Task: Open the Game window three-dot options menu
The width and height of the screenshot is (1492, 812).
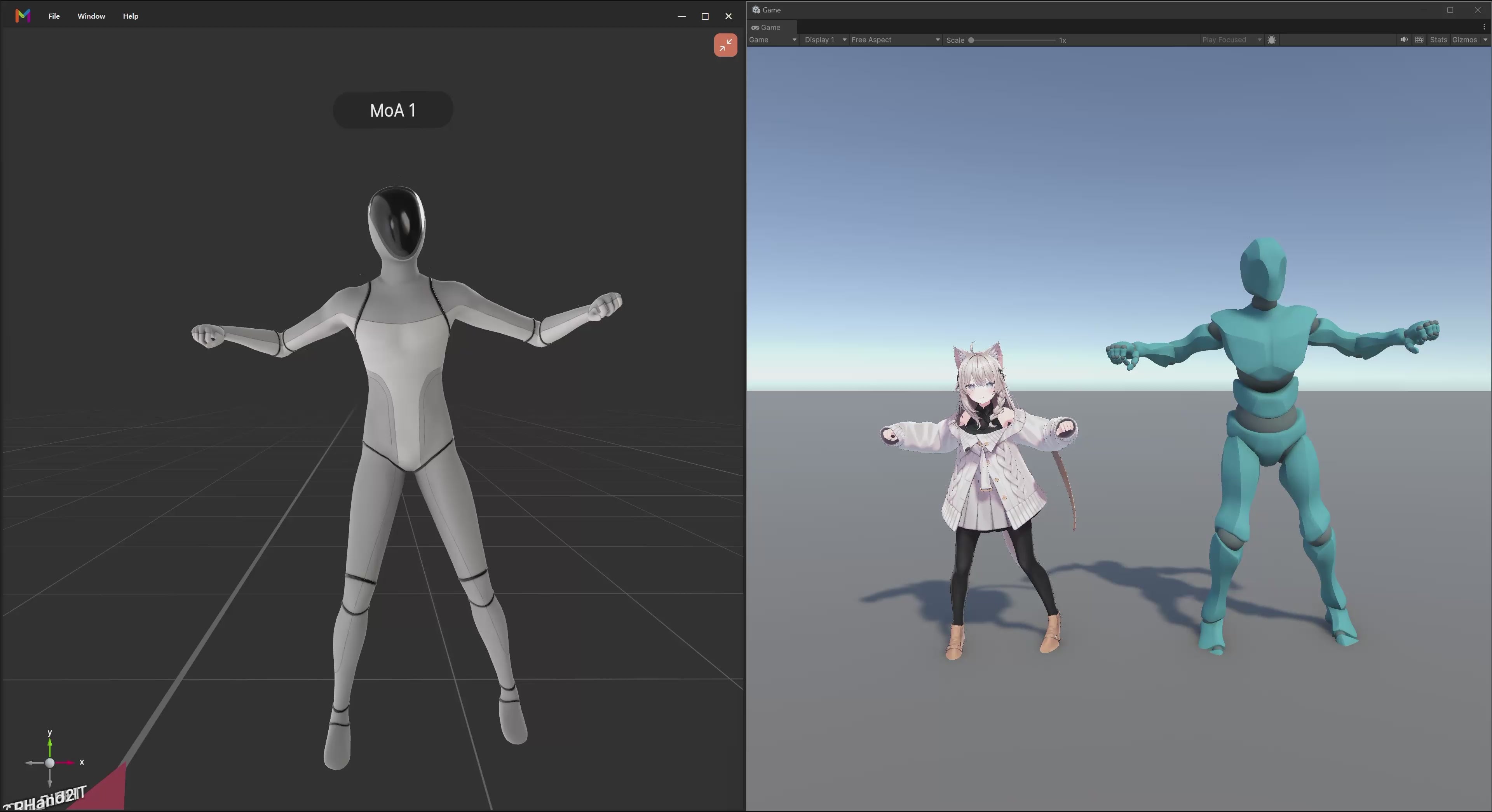Action: coord(1484,27)
